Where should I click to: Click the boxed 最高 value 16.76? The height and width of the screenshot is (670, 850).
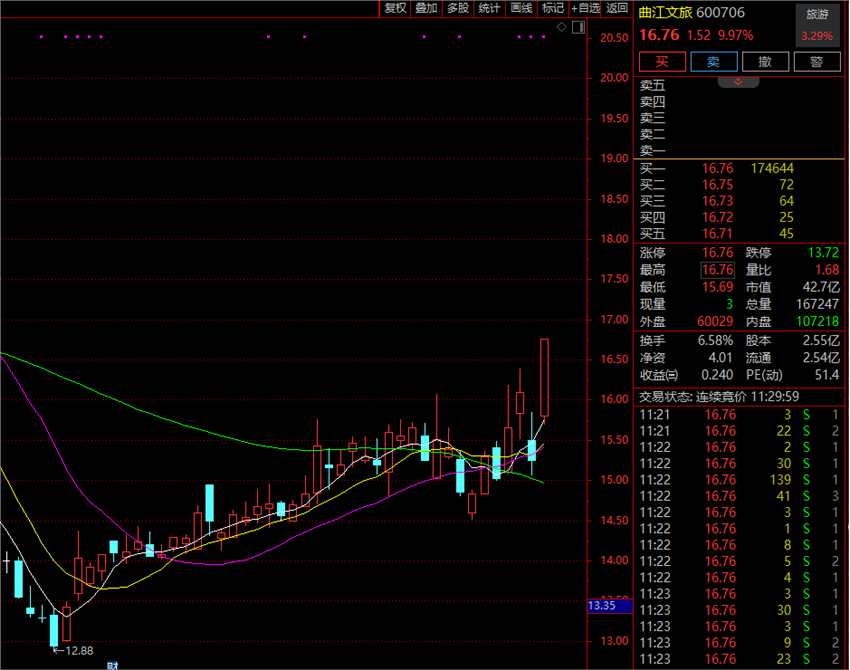pos(718,270)
